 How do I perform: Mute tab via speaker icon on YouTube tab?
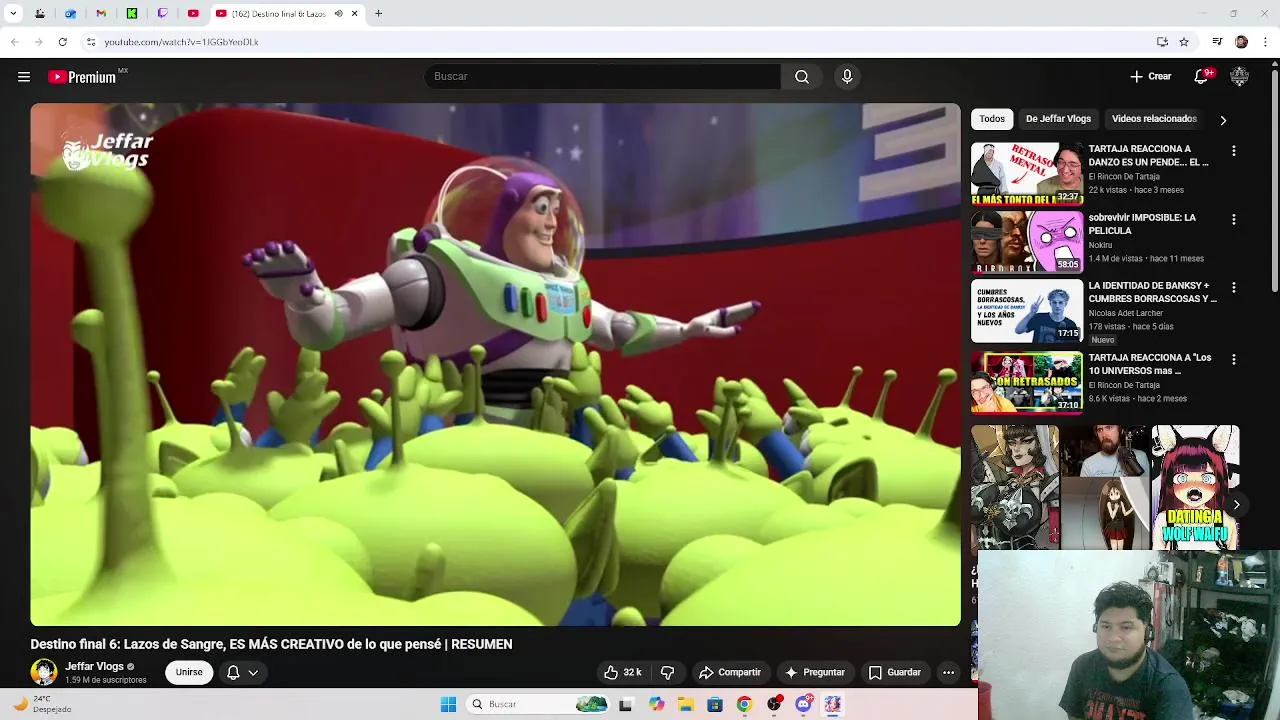pyautogui.click(x=338, y=14)
